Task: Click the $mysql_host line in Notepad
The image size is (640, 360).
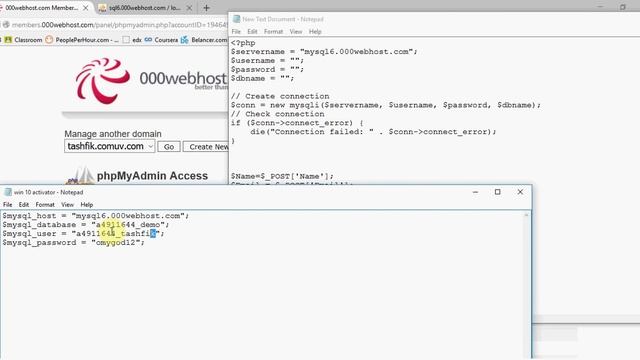Action: coord(96,216)
